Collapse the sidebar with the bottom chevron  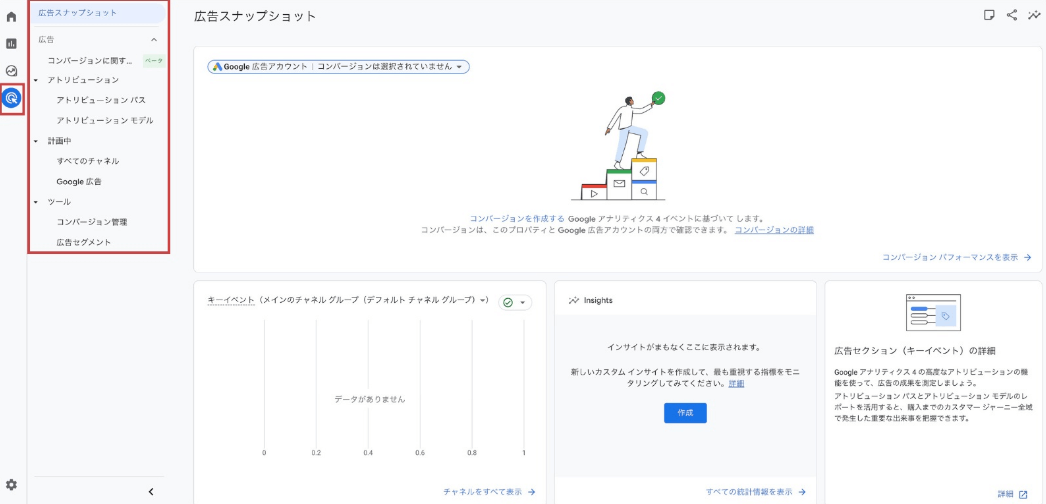pyautogui.click(x=151, y=491)
